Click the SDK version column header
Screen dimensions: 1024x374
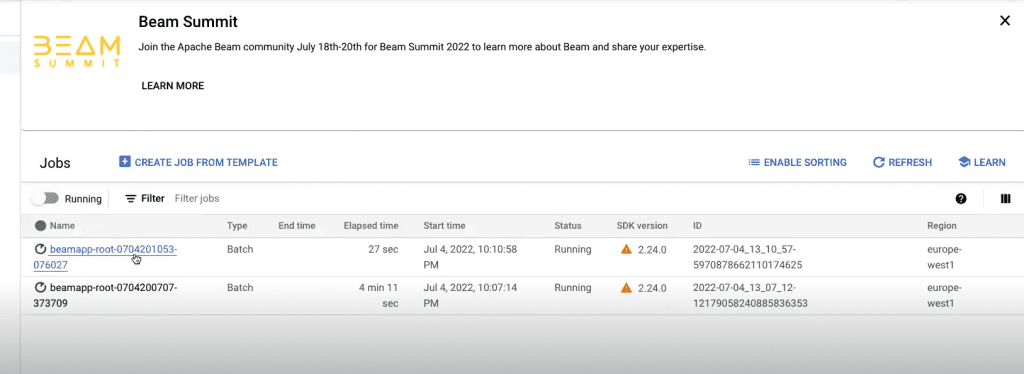click(642, 226)
